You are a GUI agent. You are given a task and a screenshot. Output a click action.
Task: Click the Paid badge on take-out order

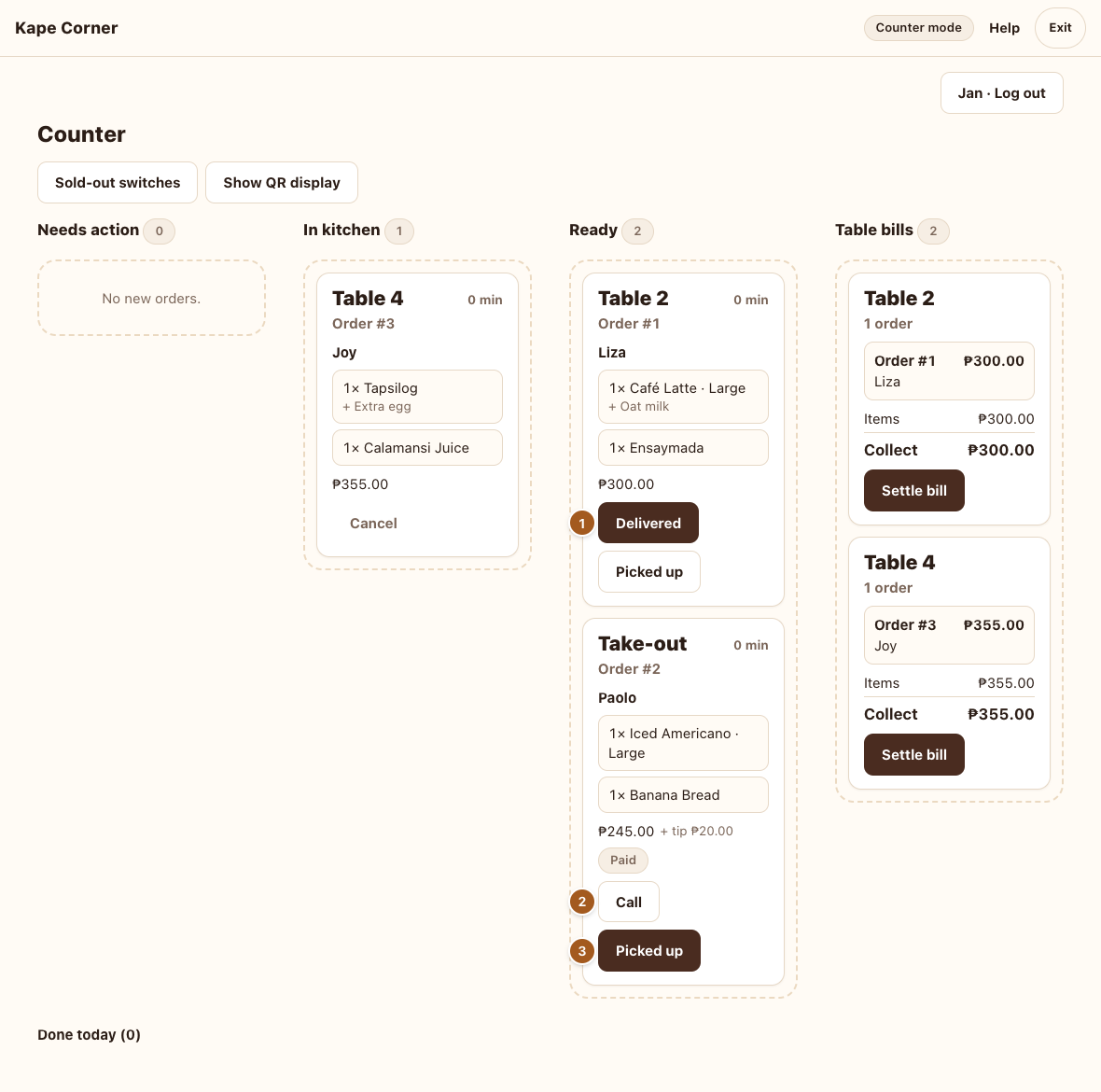pyautogui.click(x=623, y=860)
